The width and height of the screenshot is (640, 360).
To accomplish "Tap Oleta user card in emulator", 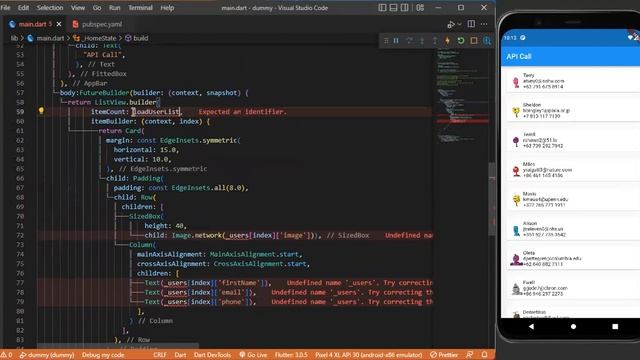I will click(573, 259).
